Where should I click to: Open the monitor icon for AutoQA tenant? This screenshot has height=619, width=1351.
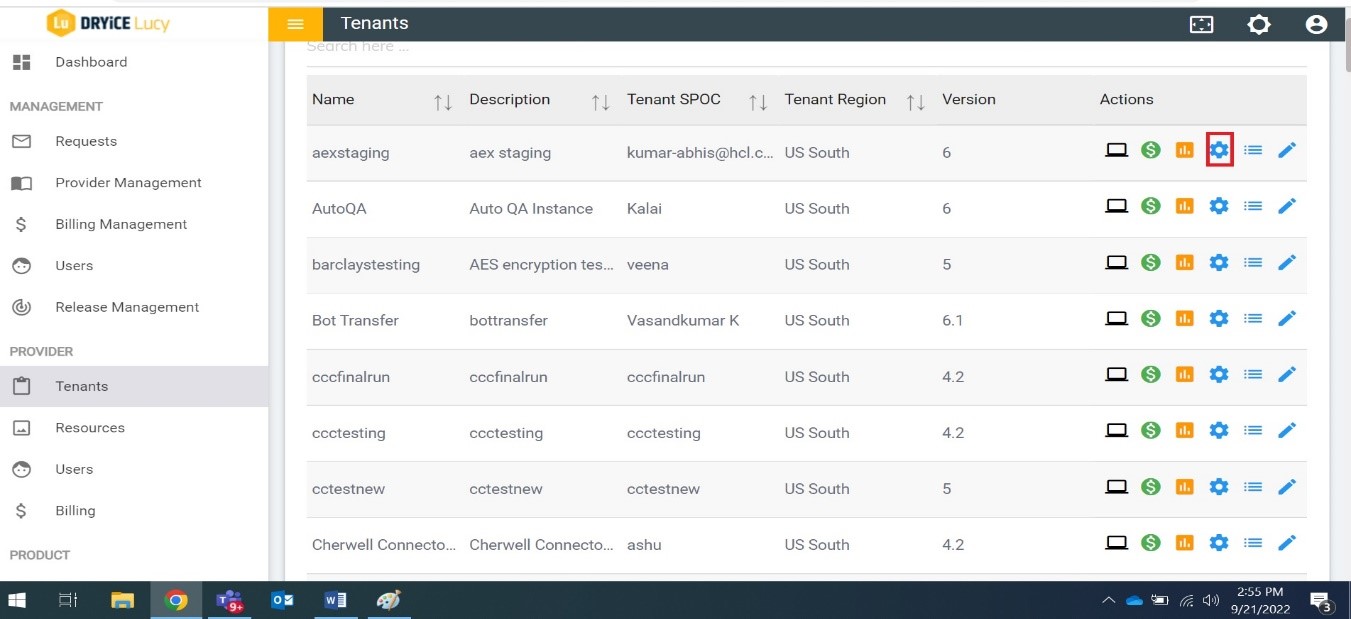1116,206
